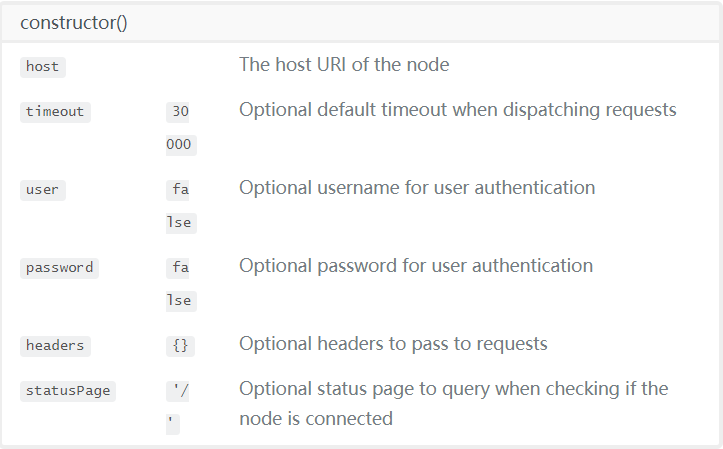The image size is (723, 449).
Task: Click the statusPage default value '/'
Action: (x=178, y=408)
